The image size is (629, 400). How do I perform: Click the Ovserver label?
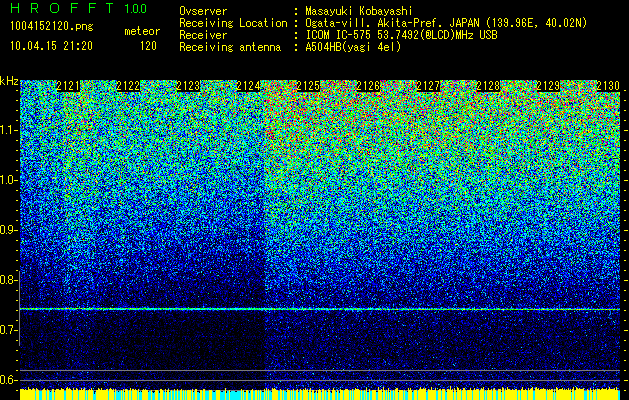click(203, 12)
